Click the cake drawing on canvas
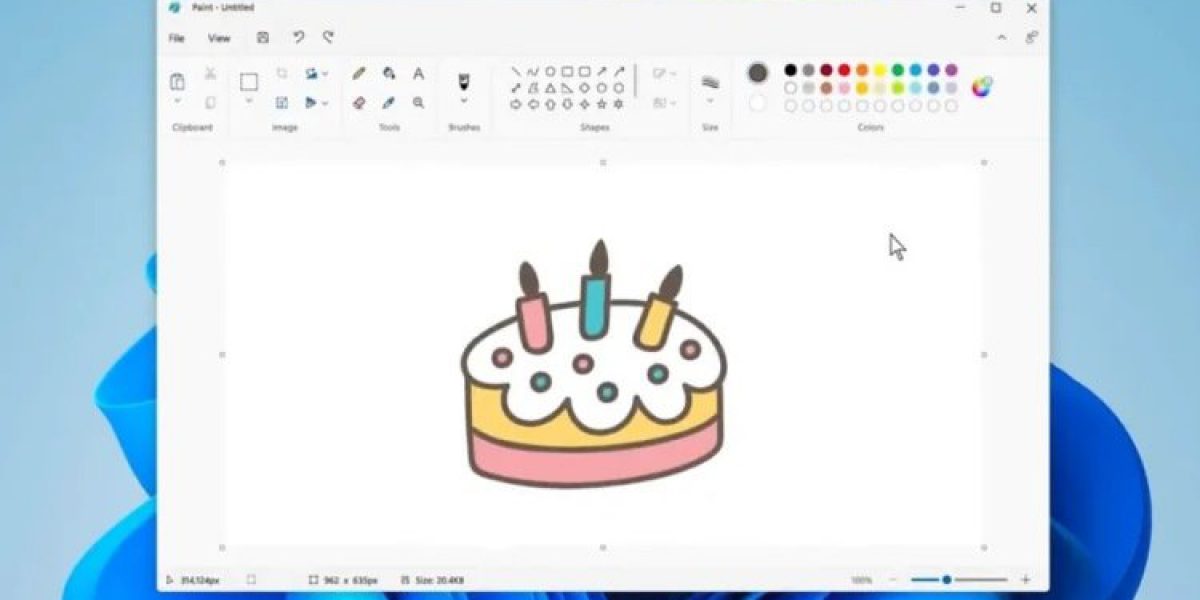The image size is (1200, 600). pos(594,365)
